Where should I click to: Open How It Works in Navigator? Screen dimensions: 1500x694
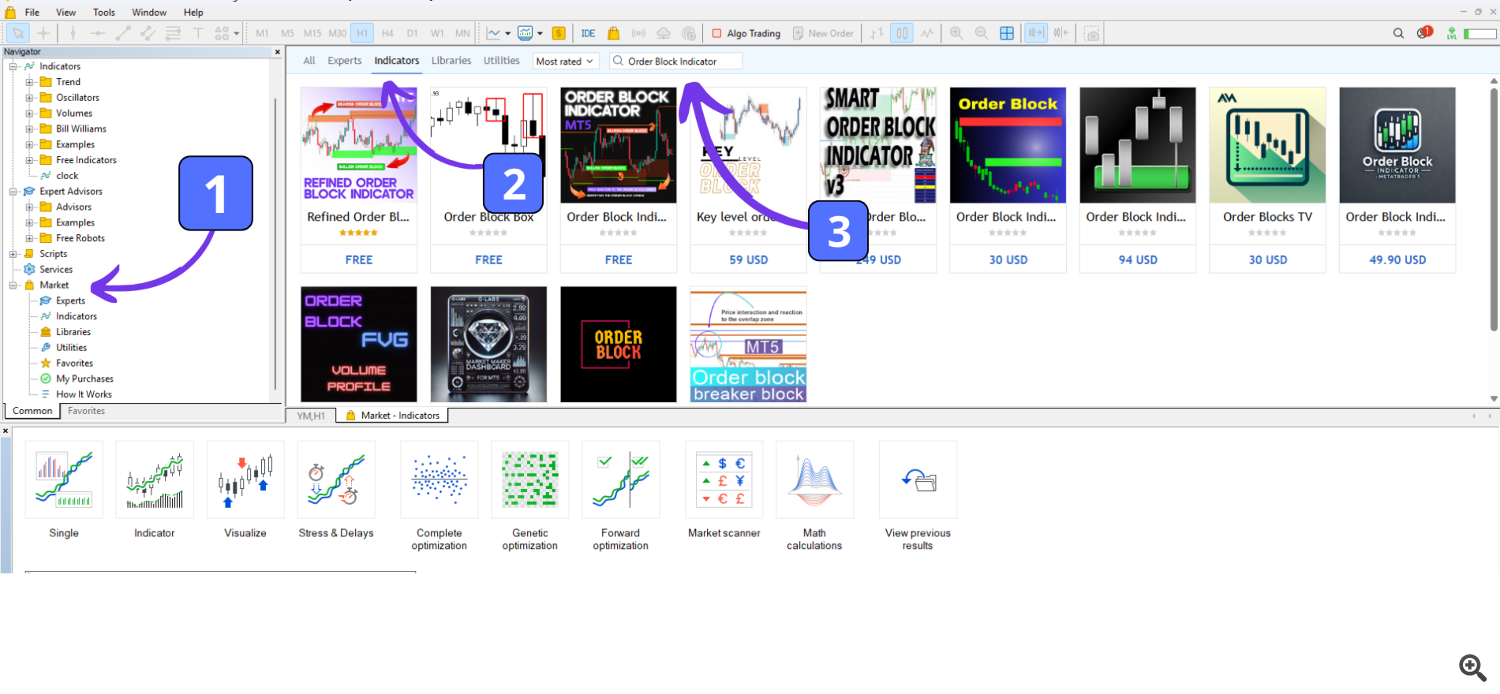tap(76, 395)
